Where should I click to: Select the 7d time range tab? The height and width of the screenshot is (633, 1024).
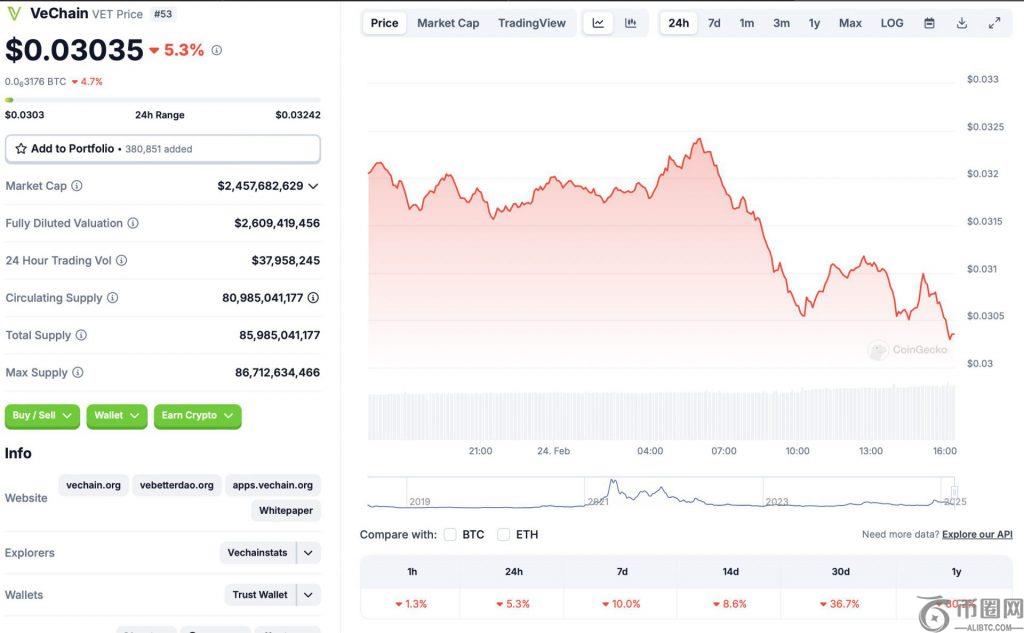714,23
